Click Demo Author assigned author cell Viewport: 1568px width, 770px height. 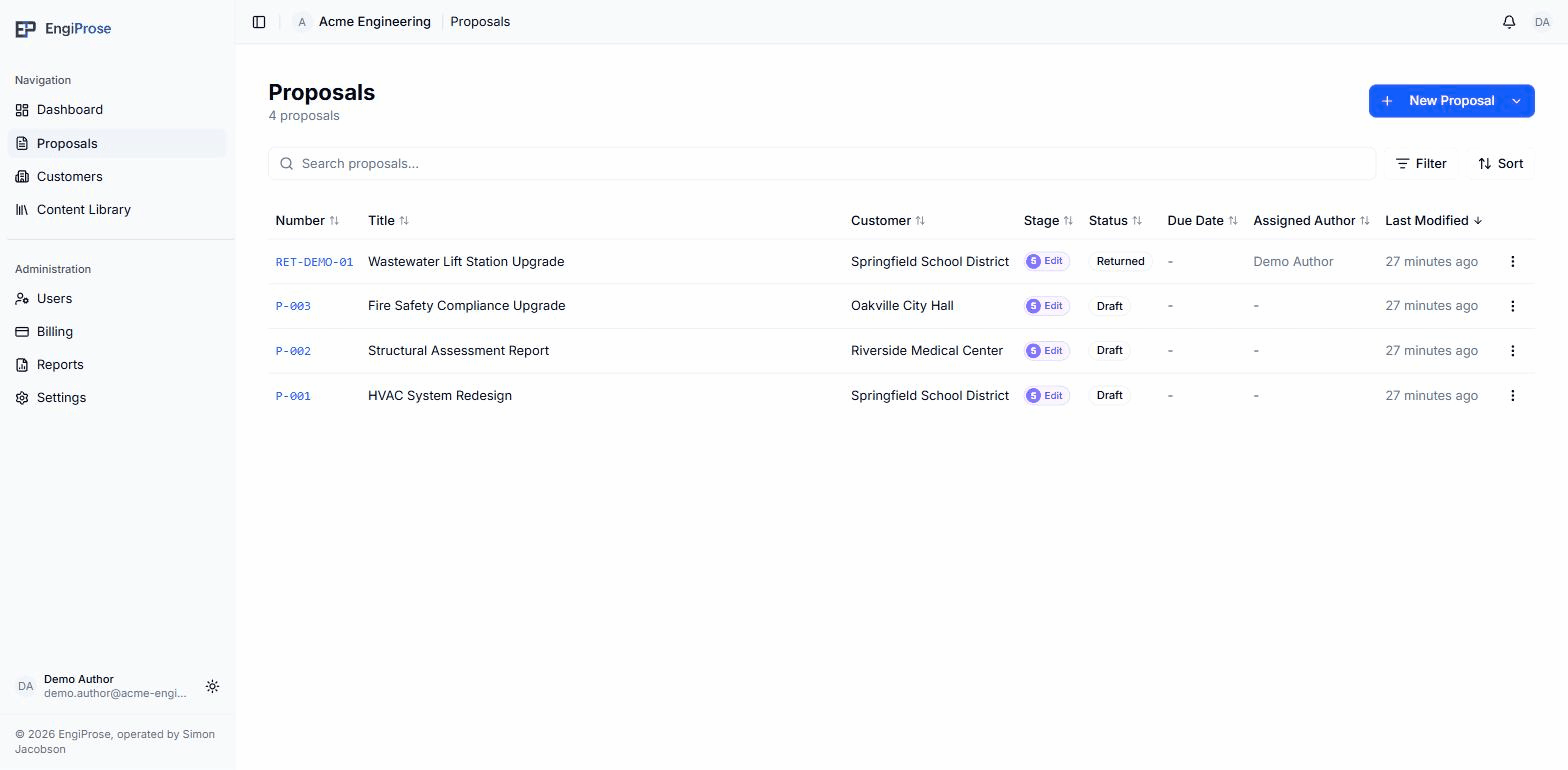tap(1293, 262)
